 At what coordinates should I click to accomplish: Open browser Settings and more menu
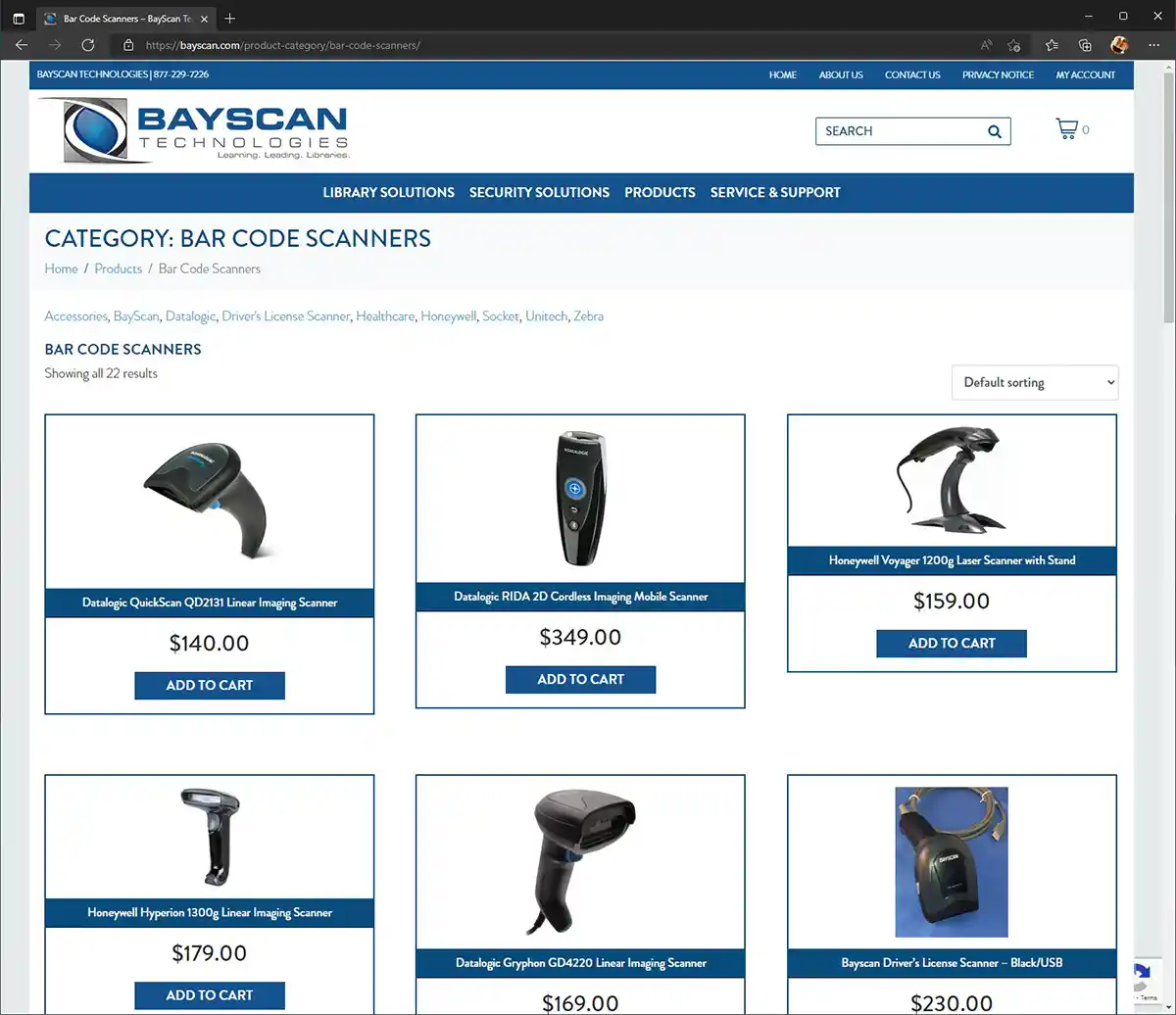[1152, 45]
